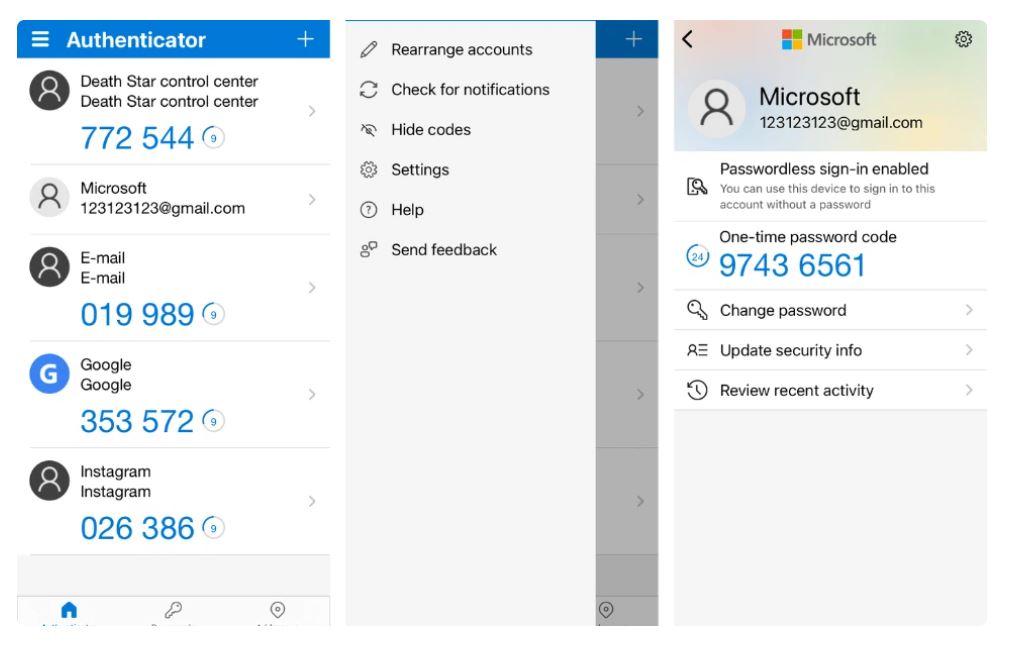Screen dimensions: 1011x646
Task: Open Change password
Action: pyautogui.click(x=830, y=310)
